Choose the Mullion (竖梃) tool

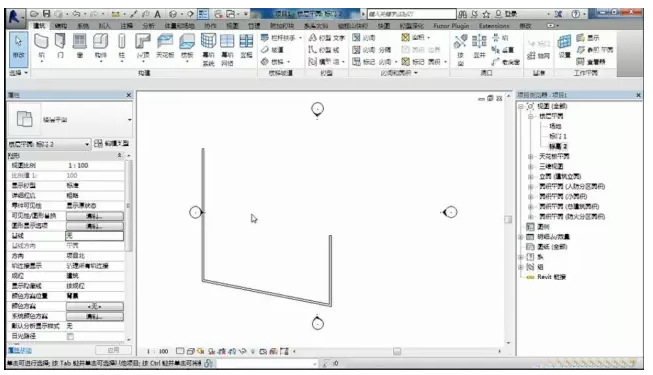tap(246, 47)
